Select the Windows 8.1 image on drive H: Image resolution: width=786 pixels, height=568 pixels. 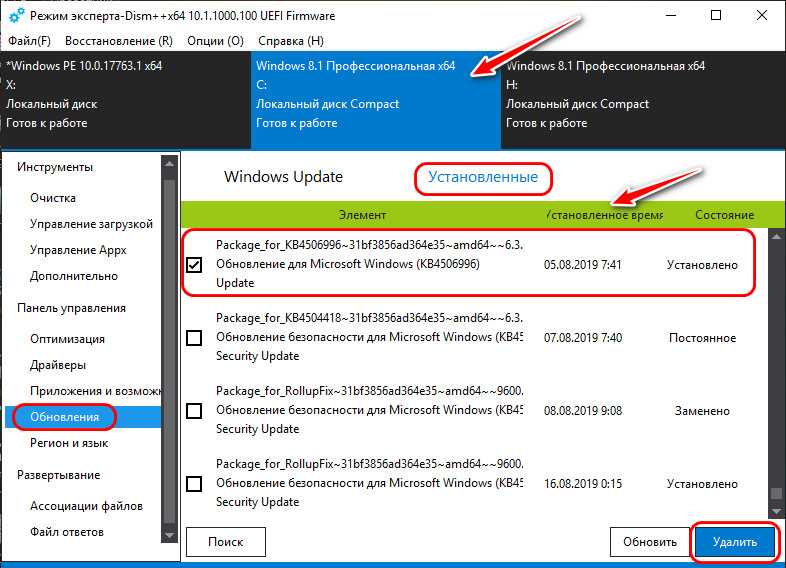click(x=643, y=99)
